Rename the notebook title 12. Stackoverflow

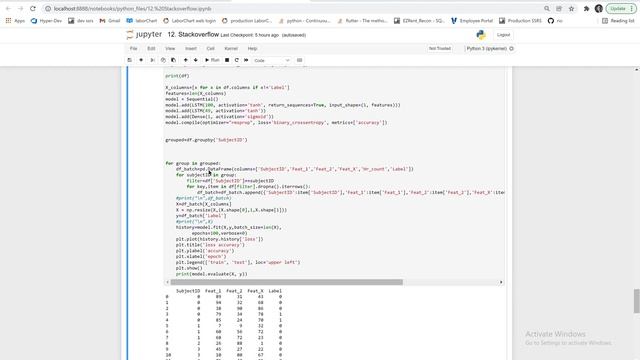[x=193, y=35]
